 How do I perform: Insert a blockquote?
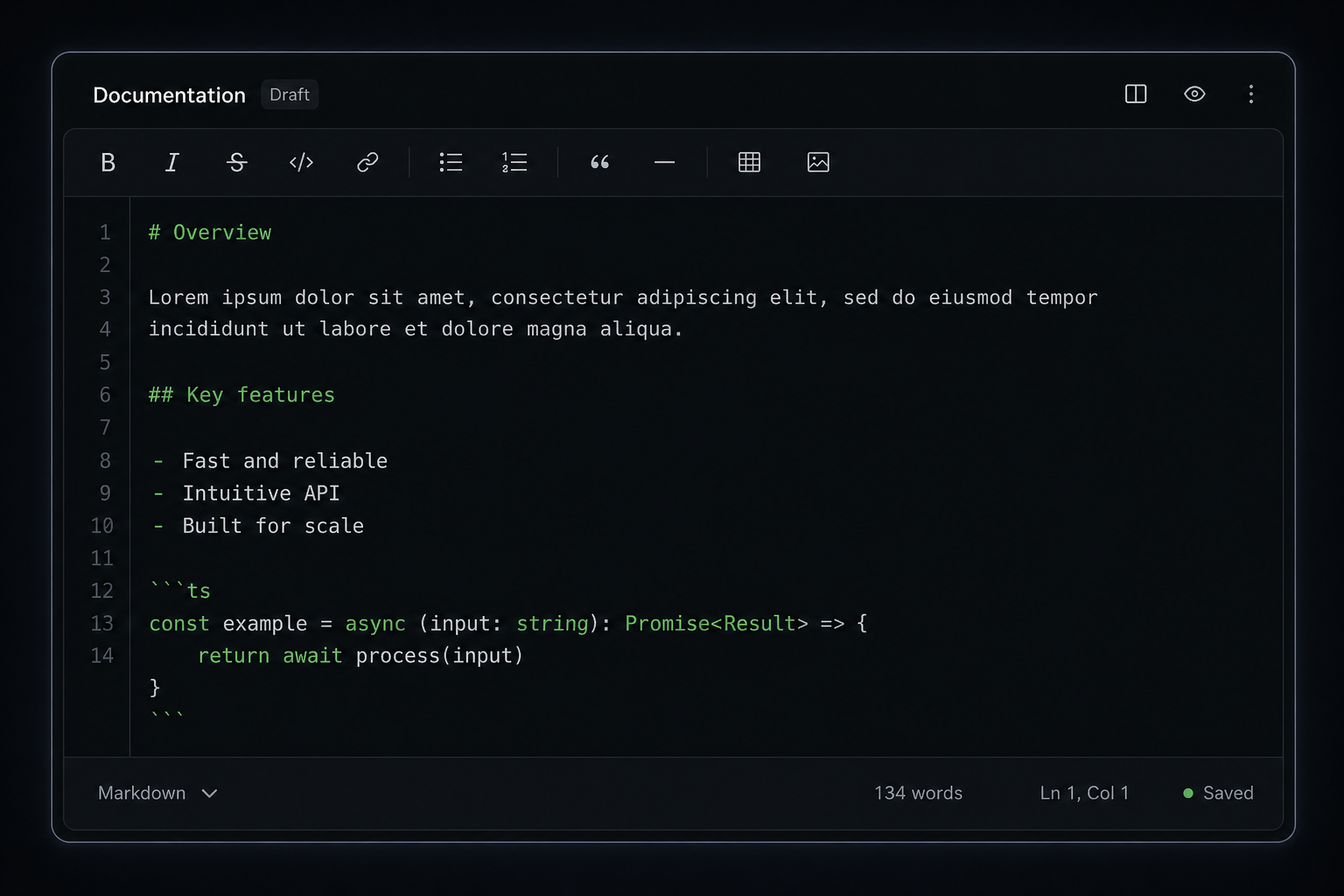tap(599, 162)
